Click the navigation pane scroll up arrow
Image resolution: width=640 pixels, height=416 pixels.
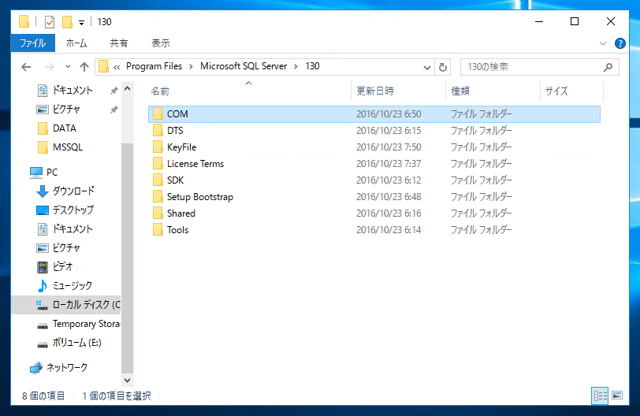(127, 89)
